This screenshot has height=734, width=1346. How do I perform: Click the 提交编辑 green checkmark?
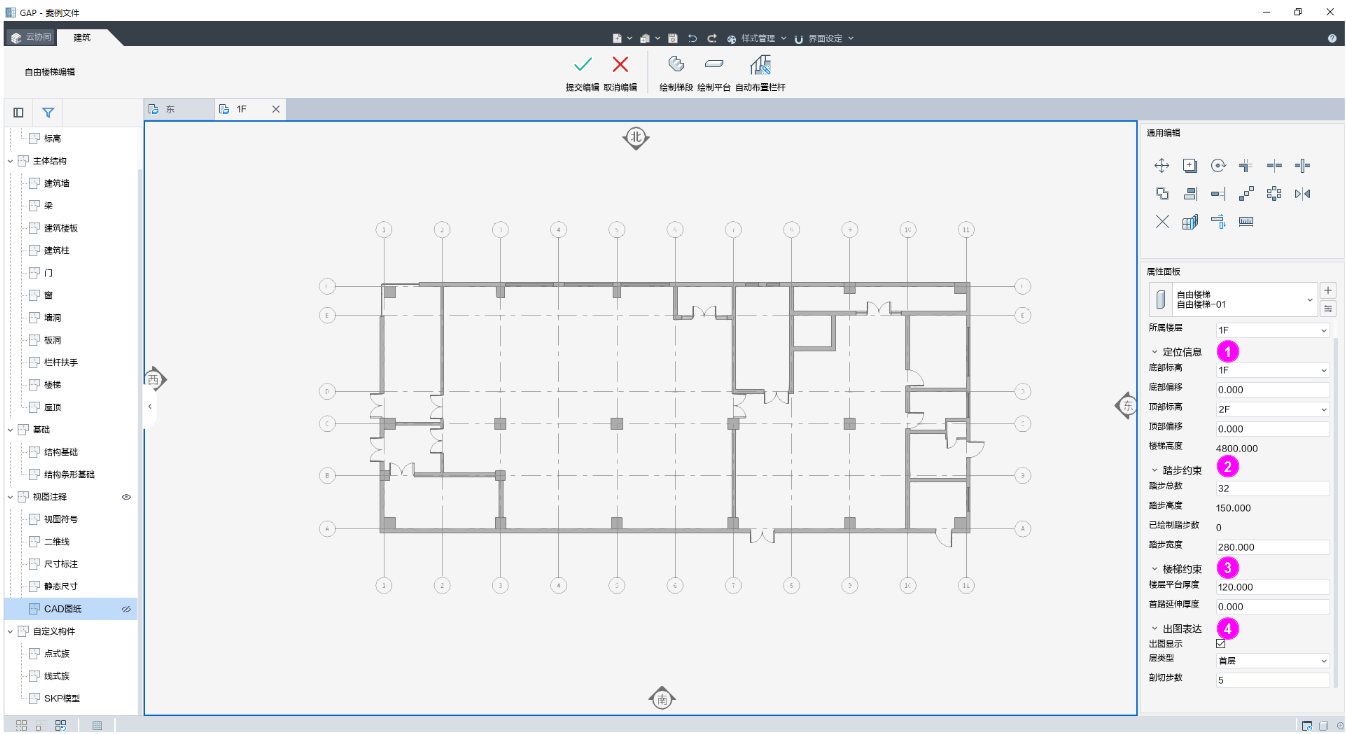583,65
